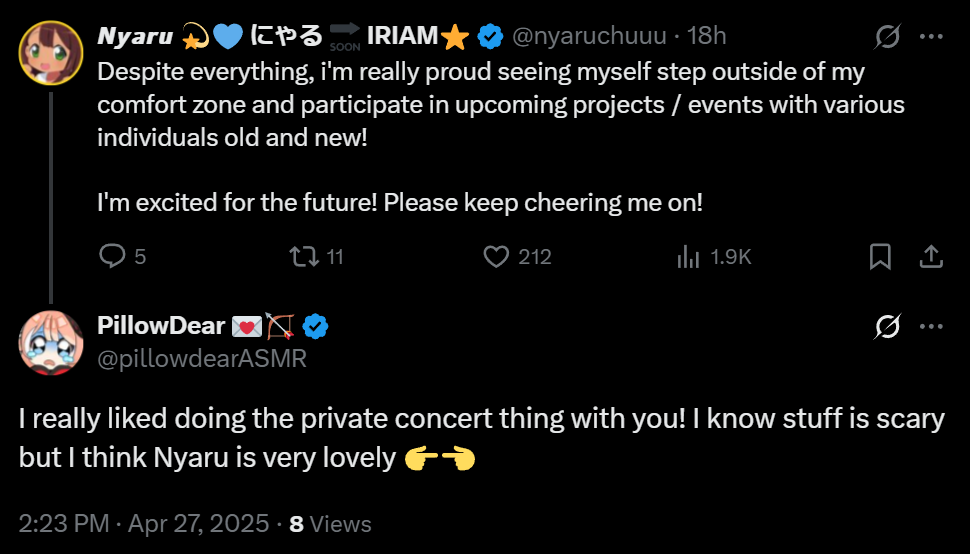Image resolution: width=970 pixels, height=554 pixels.
Task: Visit the @nyaruchuuu handle link
Action: coord(589,37)
